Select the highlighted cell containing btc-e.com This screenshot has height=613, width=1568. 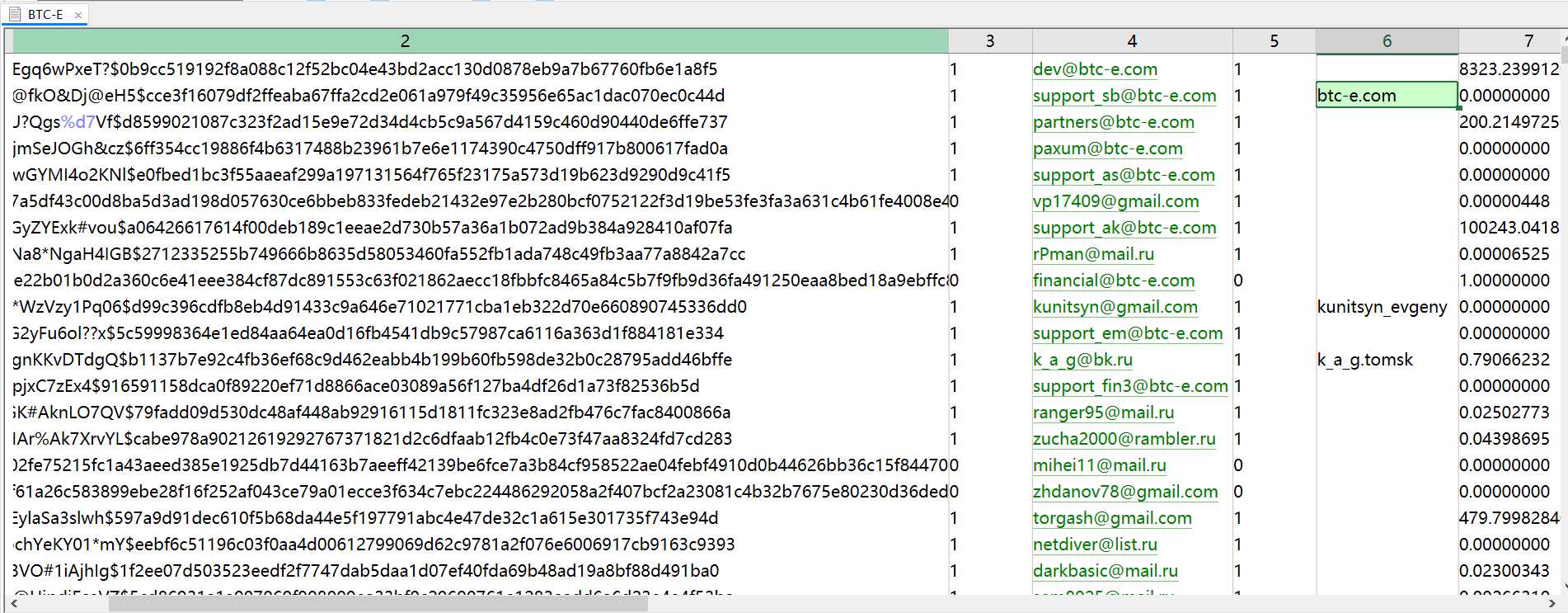[x=1387, y=96]
